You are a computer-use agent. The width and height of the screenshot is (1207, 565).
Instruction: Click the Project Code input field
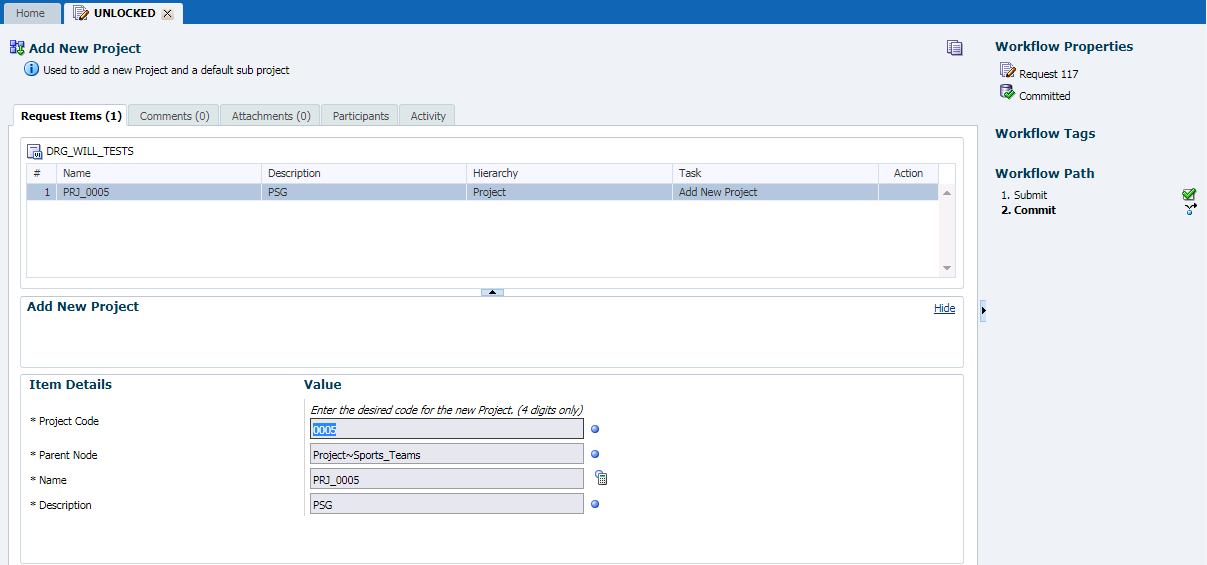coord(447,429)
